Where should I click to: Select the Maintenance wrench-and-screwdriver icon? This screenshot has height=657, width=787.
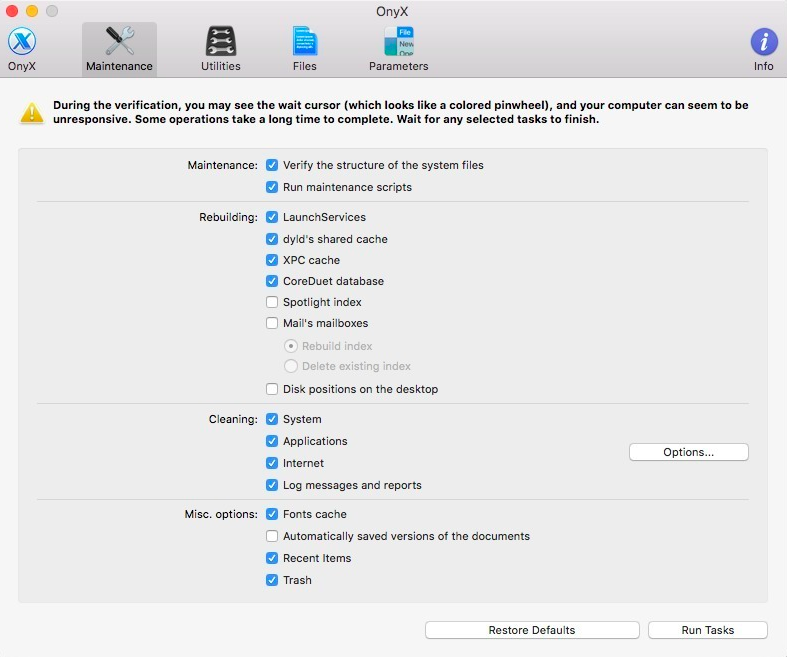119,41
